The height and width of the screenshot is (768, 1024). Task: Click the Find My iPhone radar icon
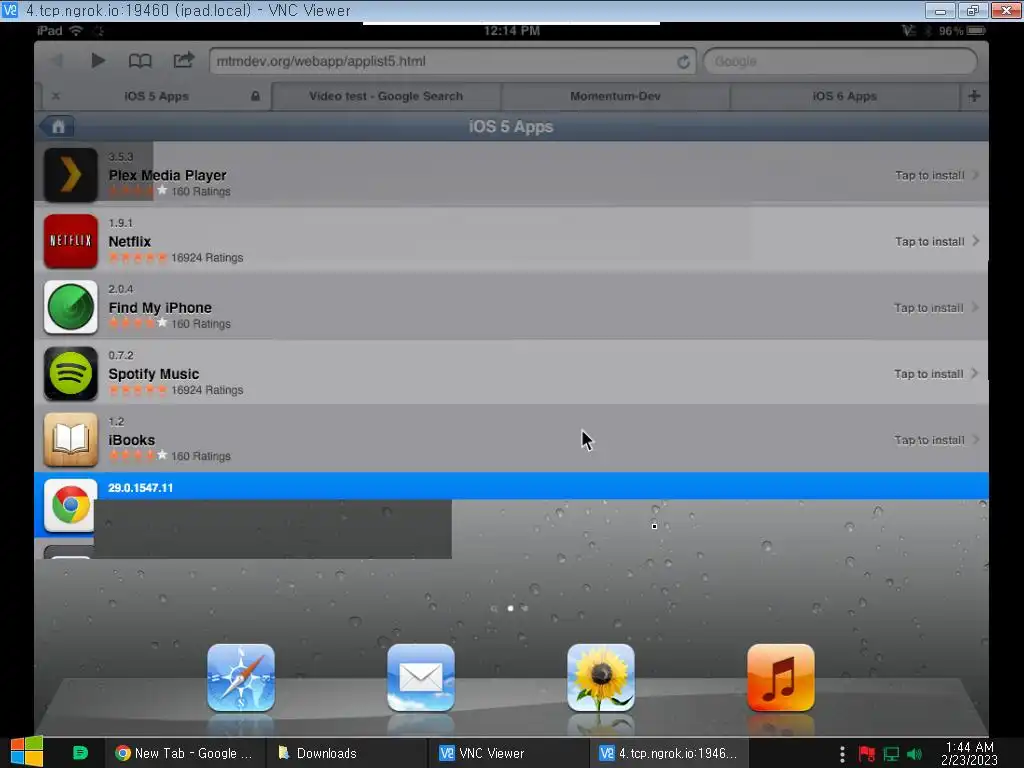coord(71,307)
